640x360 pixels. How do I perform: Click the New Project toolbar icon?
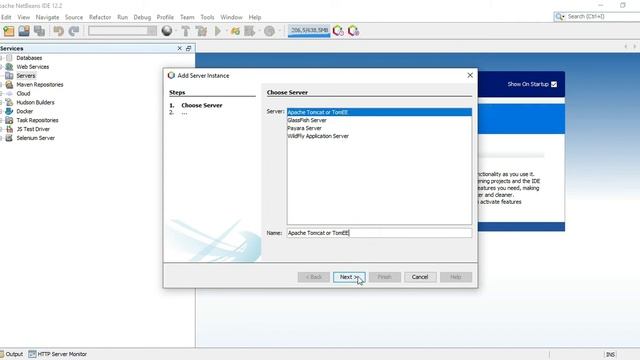[x=9, y=31]
